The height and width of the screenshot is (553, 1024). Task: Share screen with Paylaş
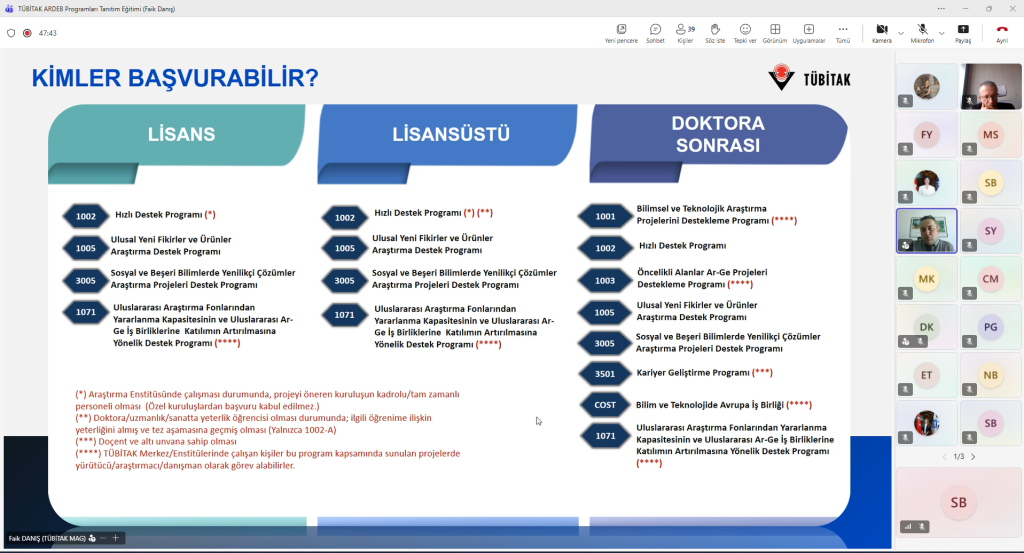point(963,33)
